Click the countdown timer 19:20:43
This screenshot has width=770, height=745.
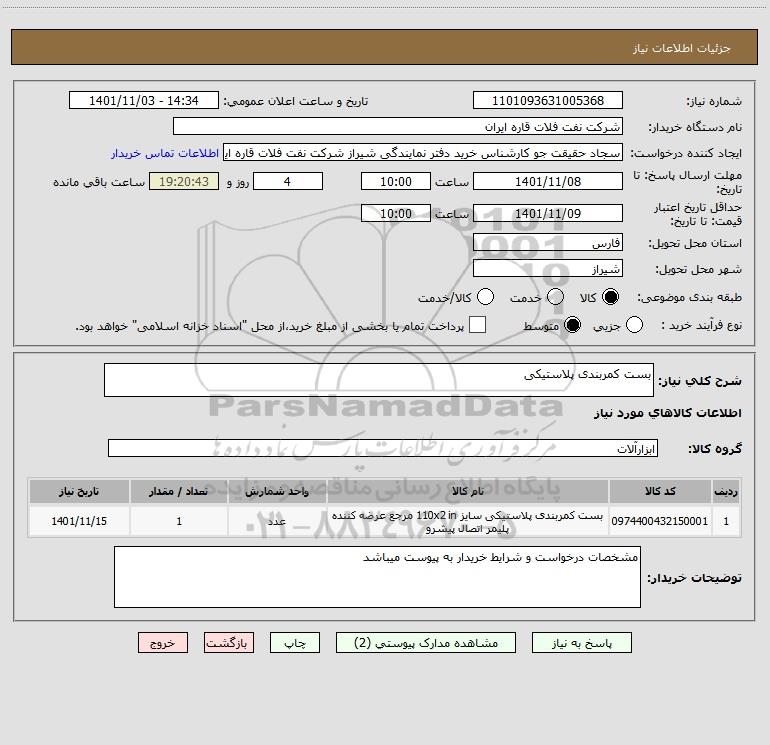coord(184,182)
